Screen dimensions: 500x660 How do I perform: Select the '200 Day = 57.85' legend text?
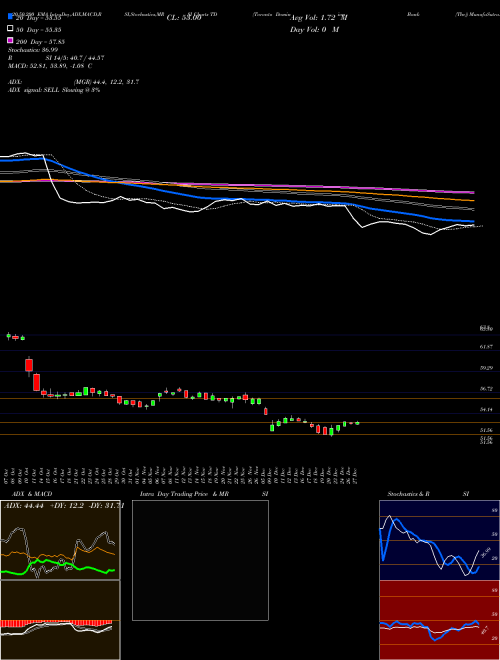pos(40,42)
